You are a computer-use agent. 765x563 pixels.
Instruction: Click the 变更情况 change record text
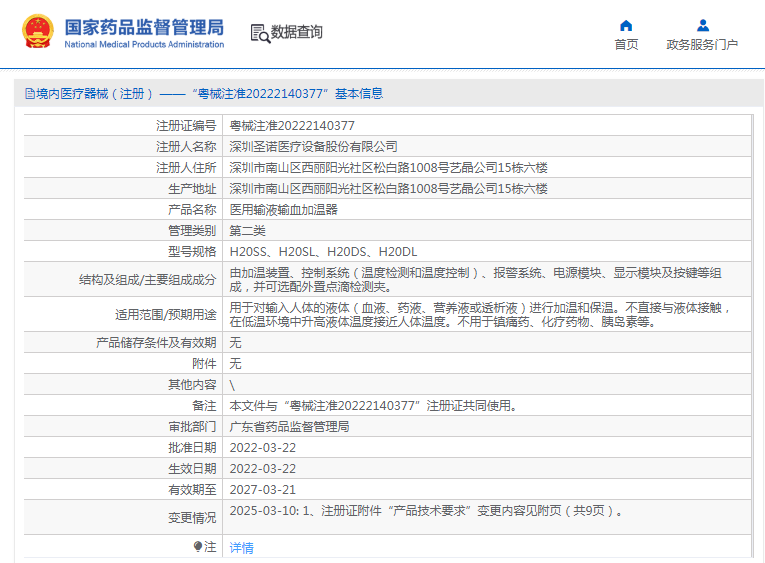pos(426,511)
